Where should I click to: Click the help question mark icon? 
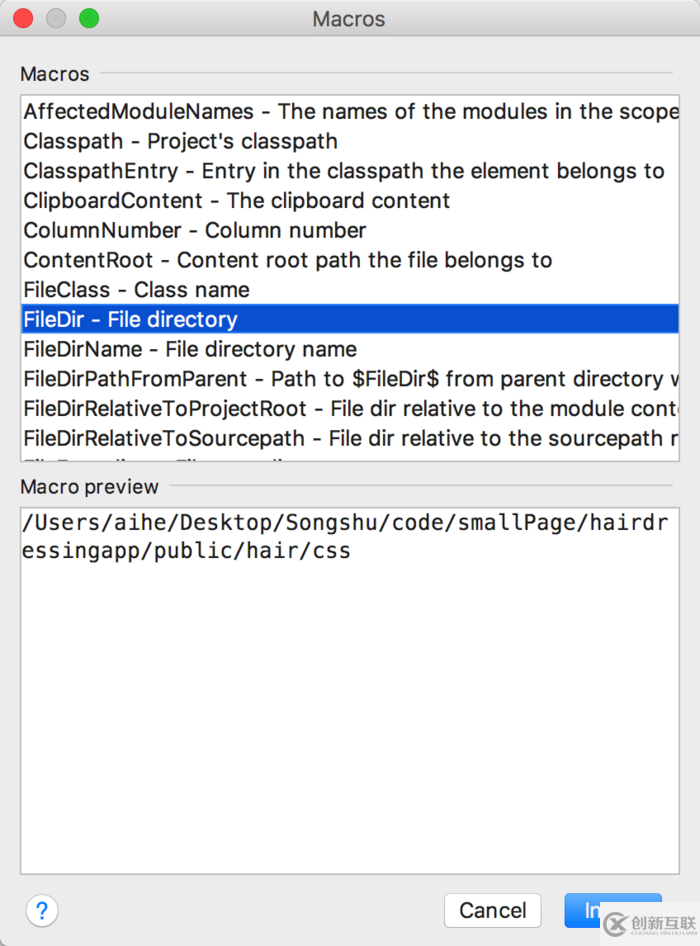coord(41,911)
